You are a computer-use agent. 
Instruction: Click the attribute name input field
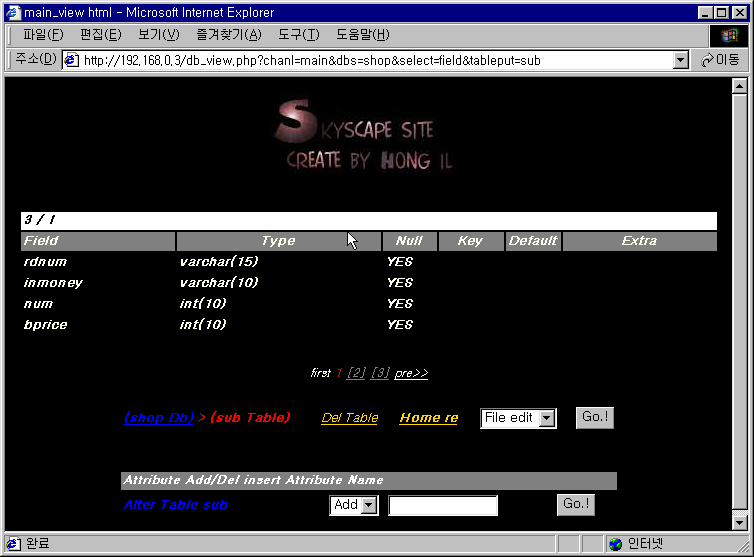tap(443, 506)
